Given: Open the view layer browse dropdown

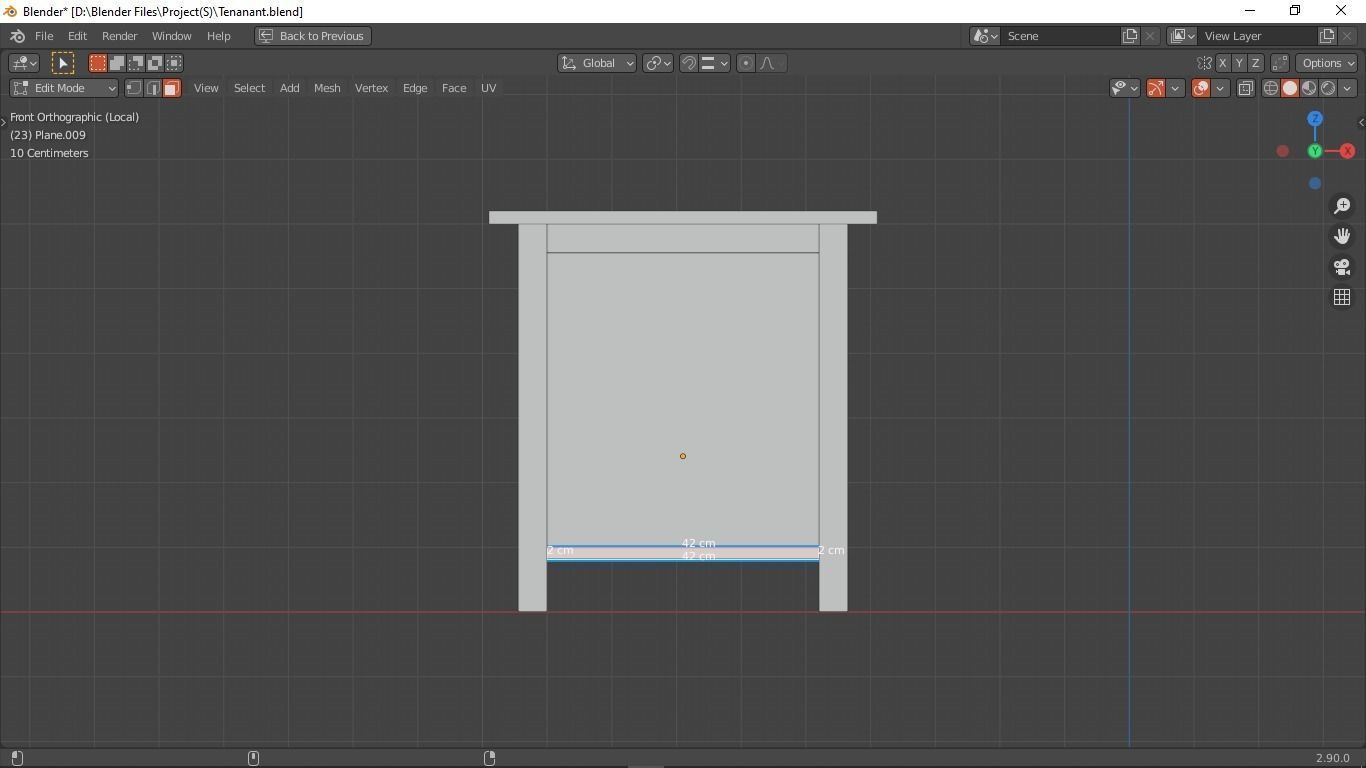Looking at the screenshot, I should point(1182,36).
